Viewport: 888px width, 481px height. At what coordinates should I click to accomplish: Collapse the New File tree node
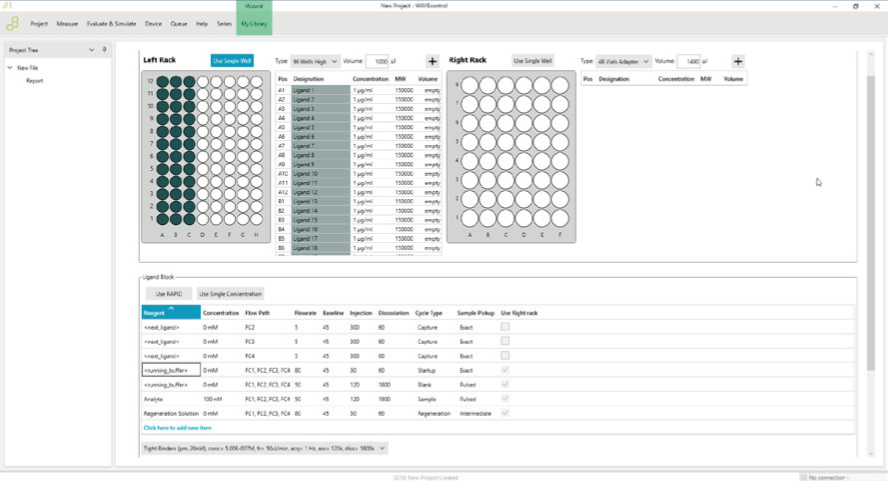[10, 67]
